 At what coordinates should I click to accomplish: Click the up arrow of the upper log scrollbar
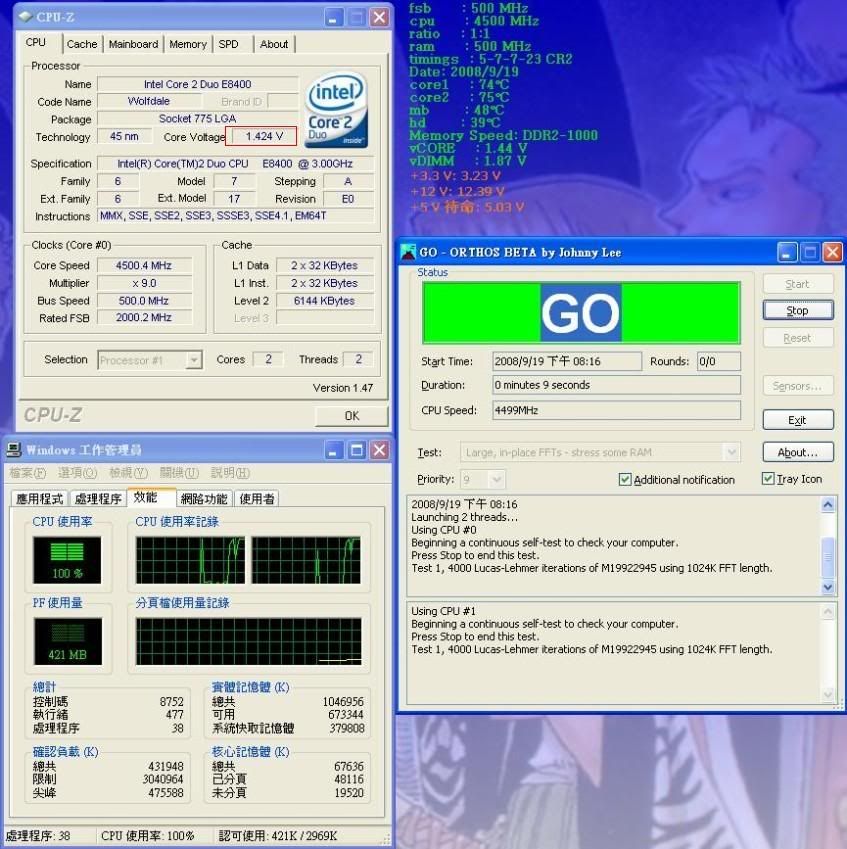coord(828,505)
